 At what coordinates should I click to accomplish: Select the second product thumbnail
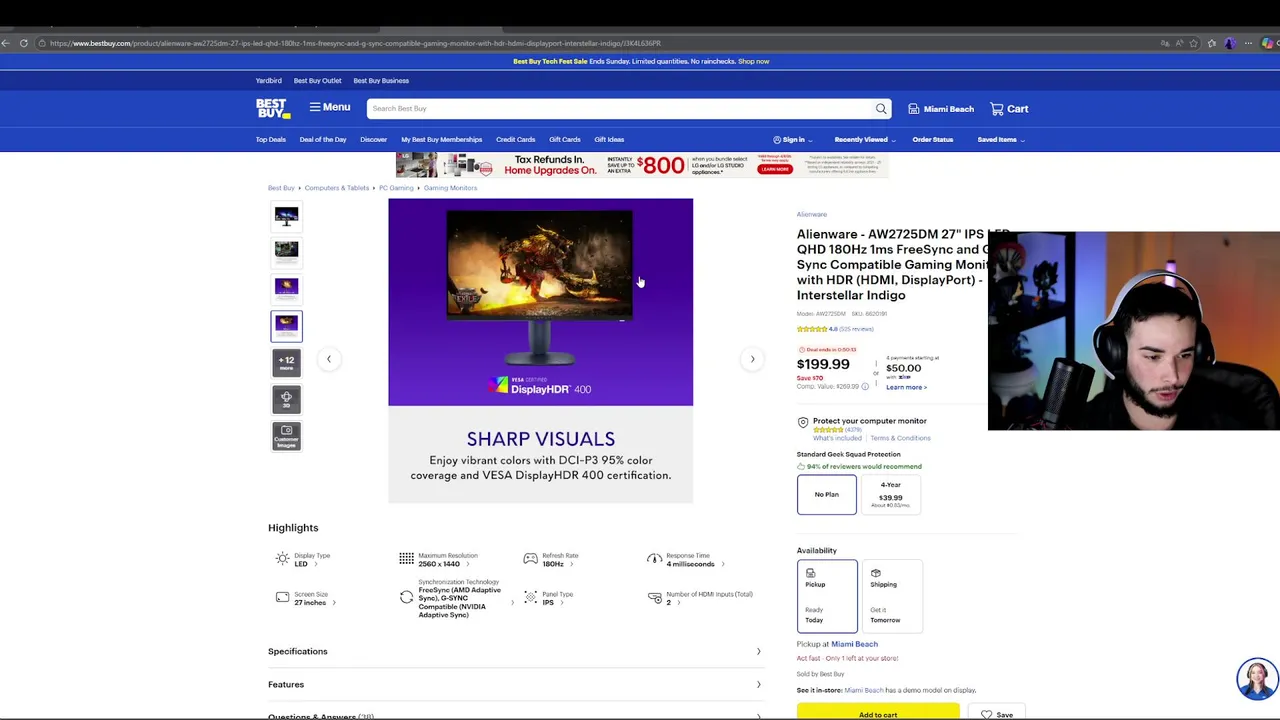click(x=286, y=251)
